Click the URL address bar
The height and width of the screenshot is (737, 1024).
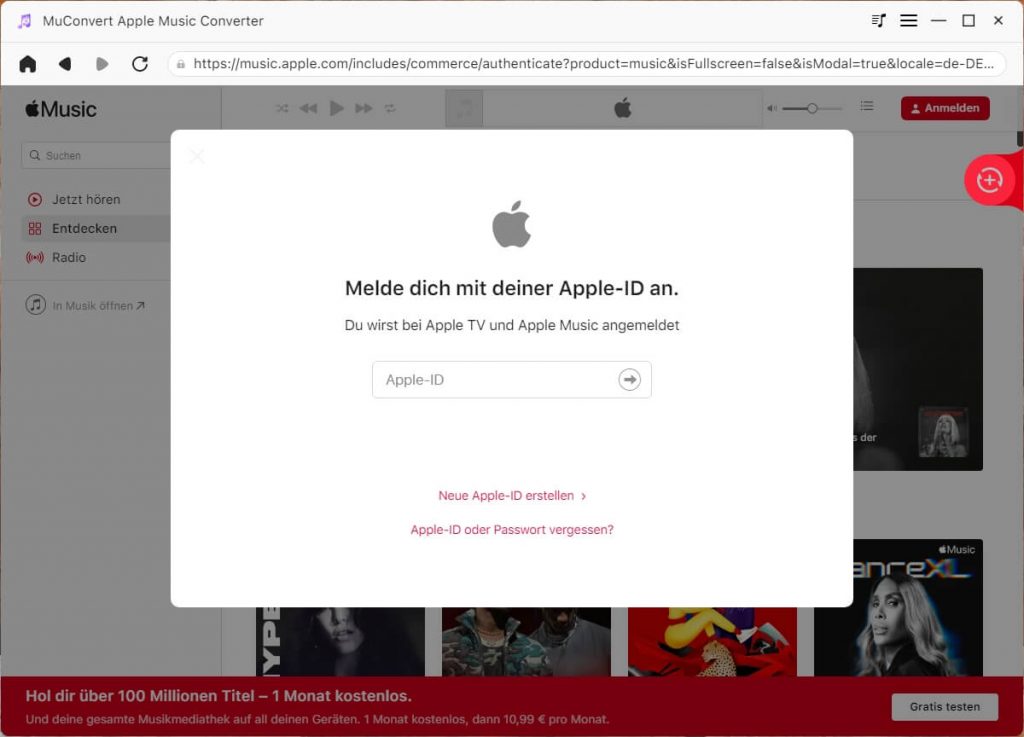tap(586, 64)
